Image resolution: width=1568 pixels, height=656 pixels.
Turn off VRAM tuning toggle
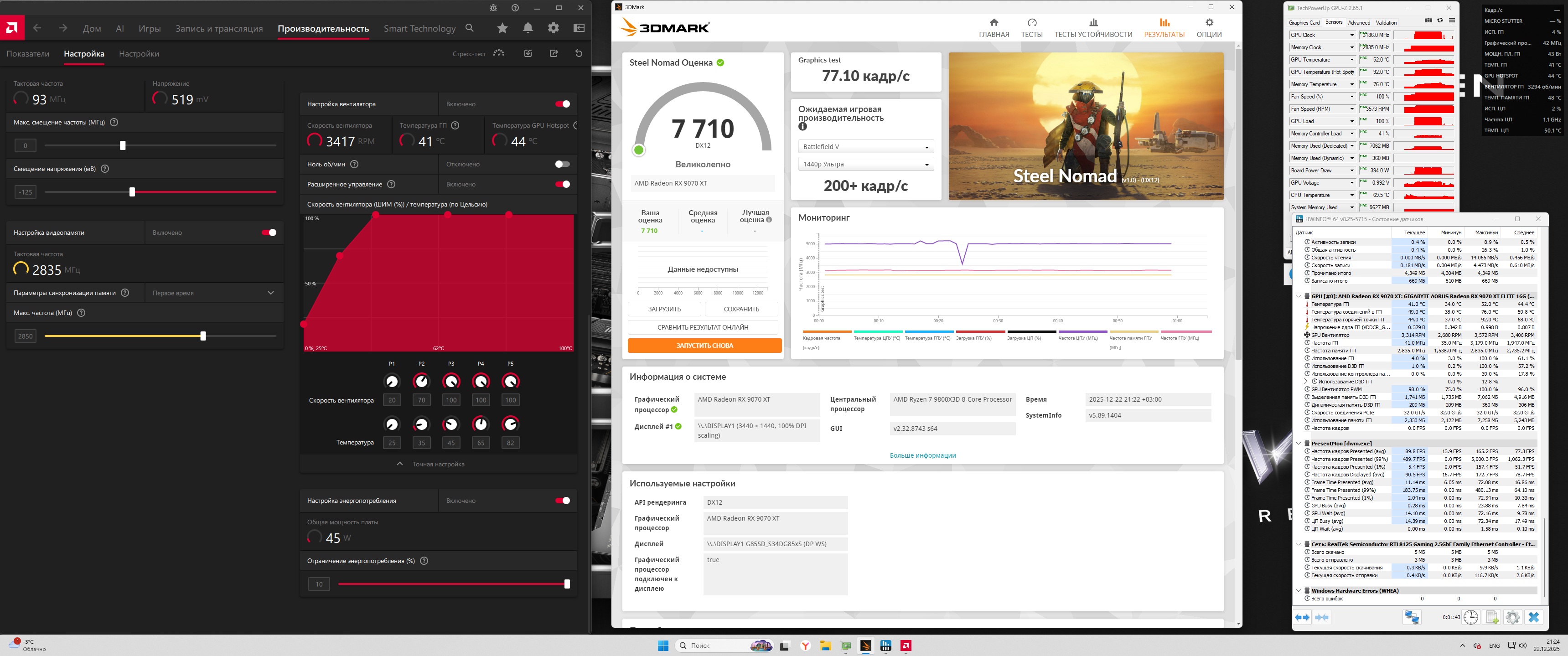click(269, 232)
